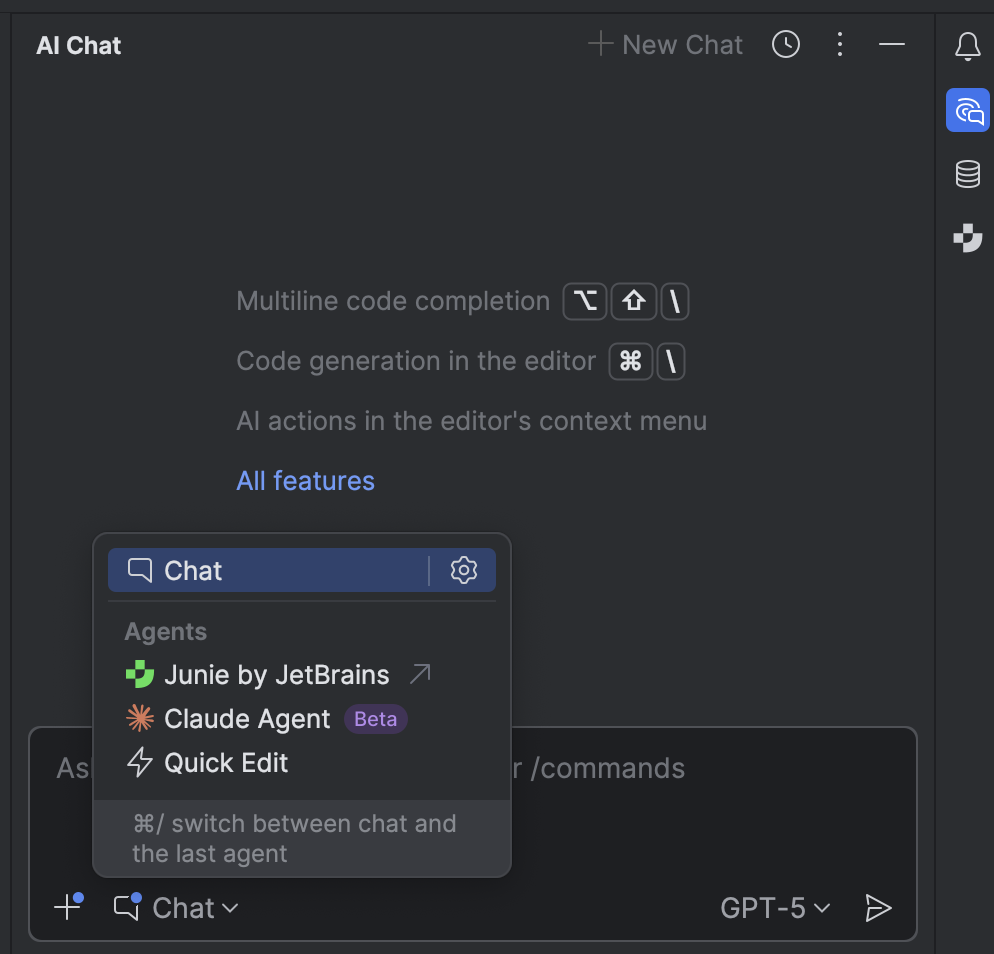The image size is (994, 954).
Task: Open the Notifications bell panel
Action: tap(967, 47)
